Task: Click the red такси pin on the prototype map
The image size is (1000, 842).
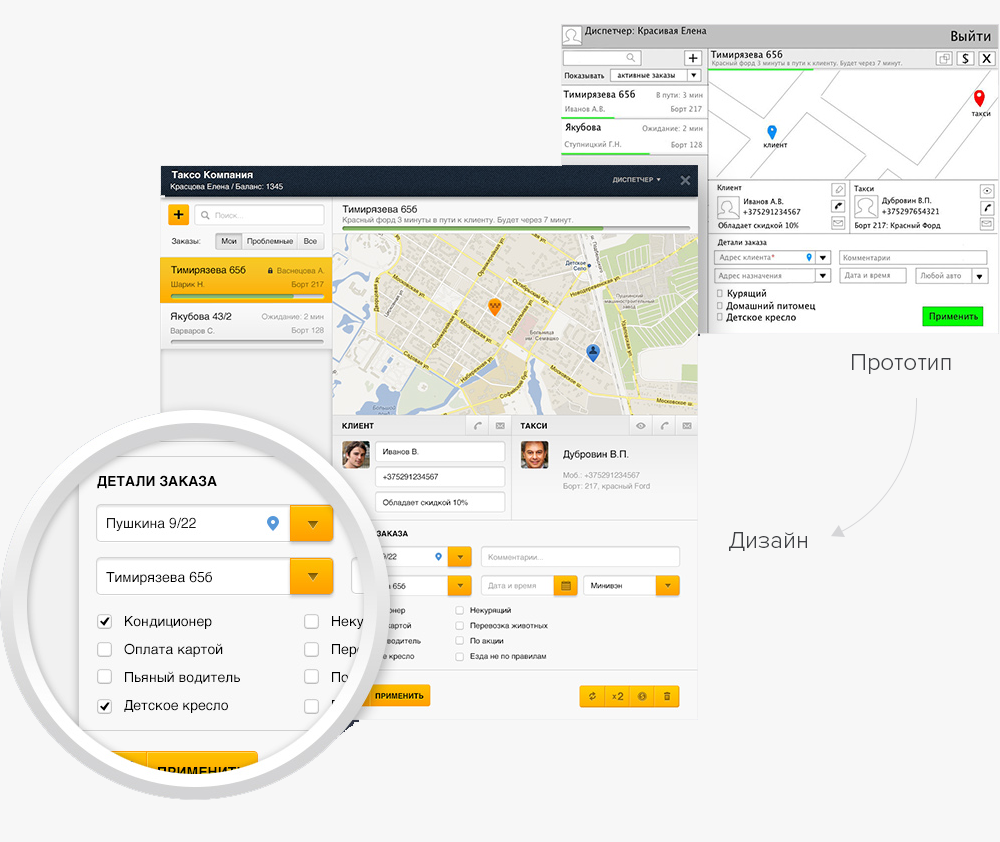Action: 979,97
